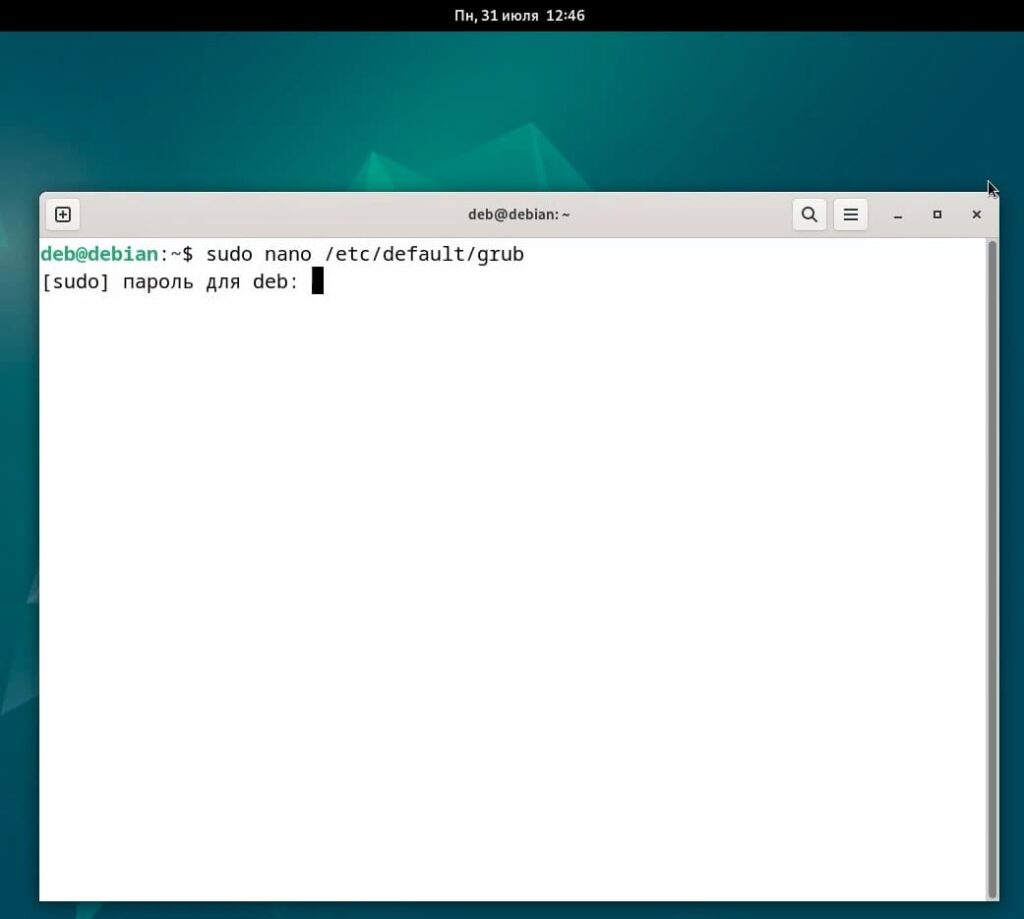Click the word nano in the command
Viewport: 1024px width, 919px height.
[288, 254]
